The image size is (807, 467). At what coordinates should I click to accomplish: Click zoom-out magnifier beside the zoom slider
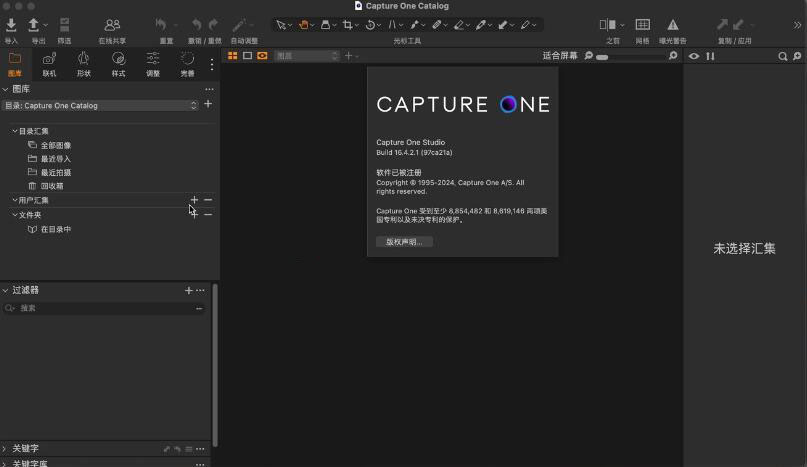[589, 56]
